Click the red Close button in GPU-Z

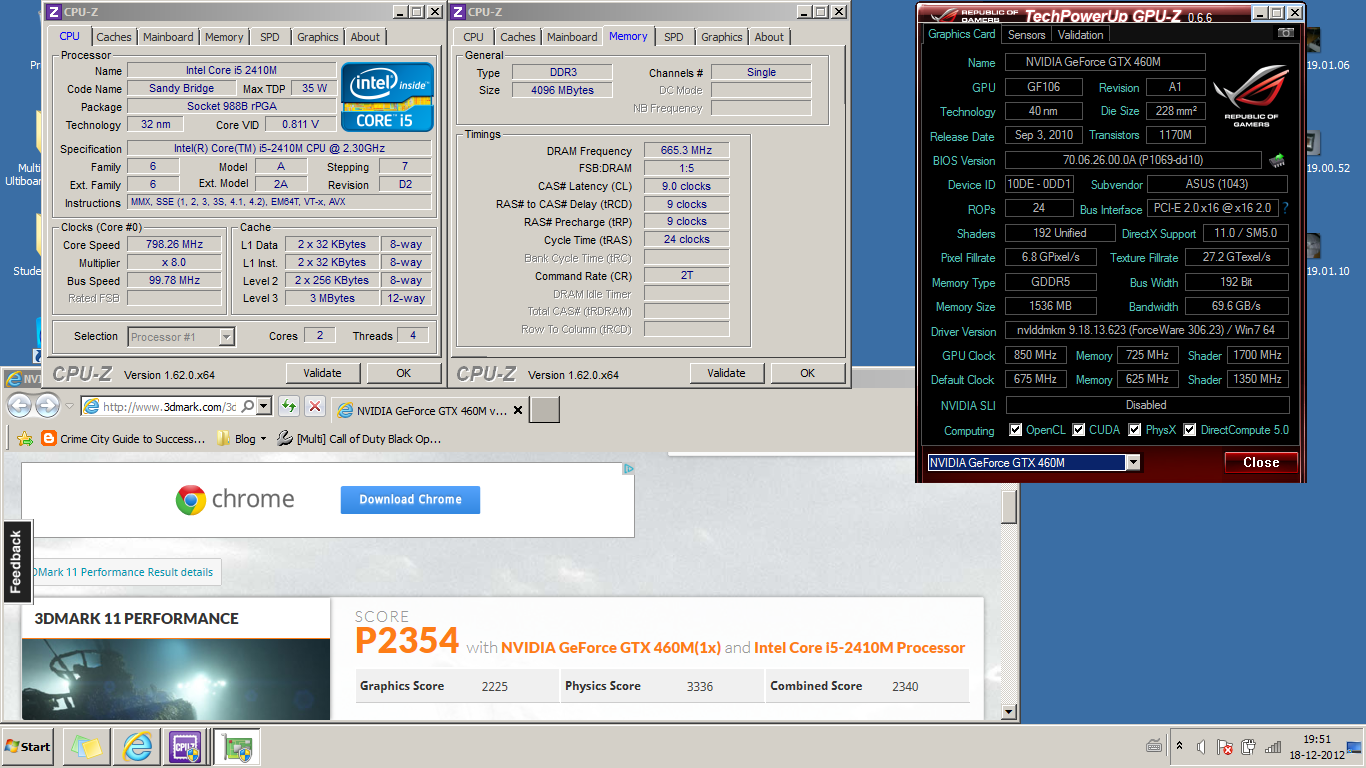1261,462
